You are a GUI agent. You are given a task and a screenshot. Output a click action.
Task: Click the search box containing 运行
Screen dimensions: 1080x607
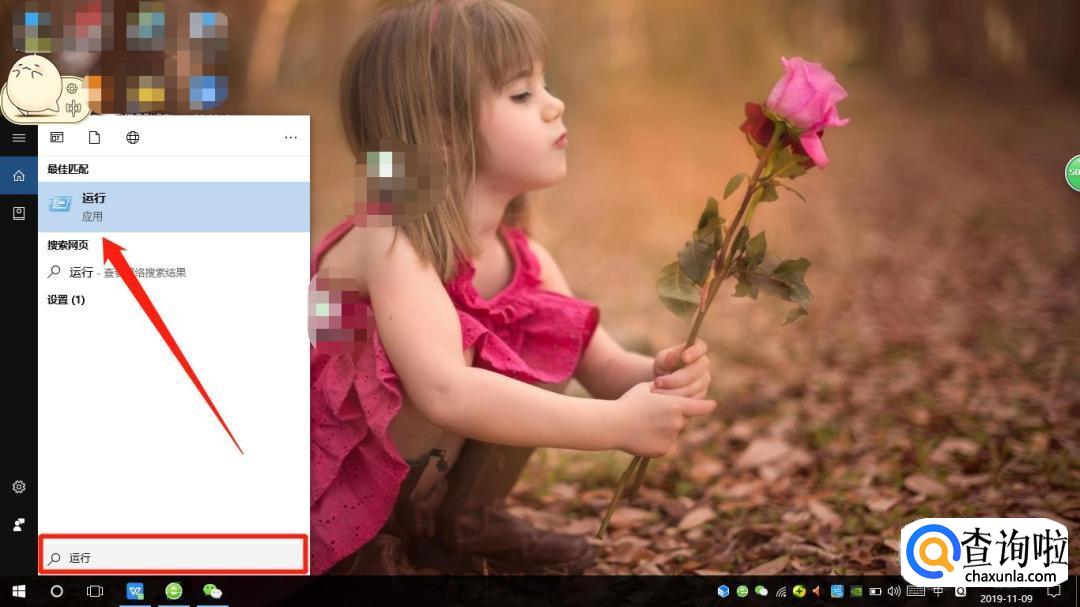pyautogui.click(x=174, y=557)
